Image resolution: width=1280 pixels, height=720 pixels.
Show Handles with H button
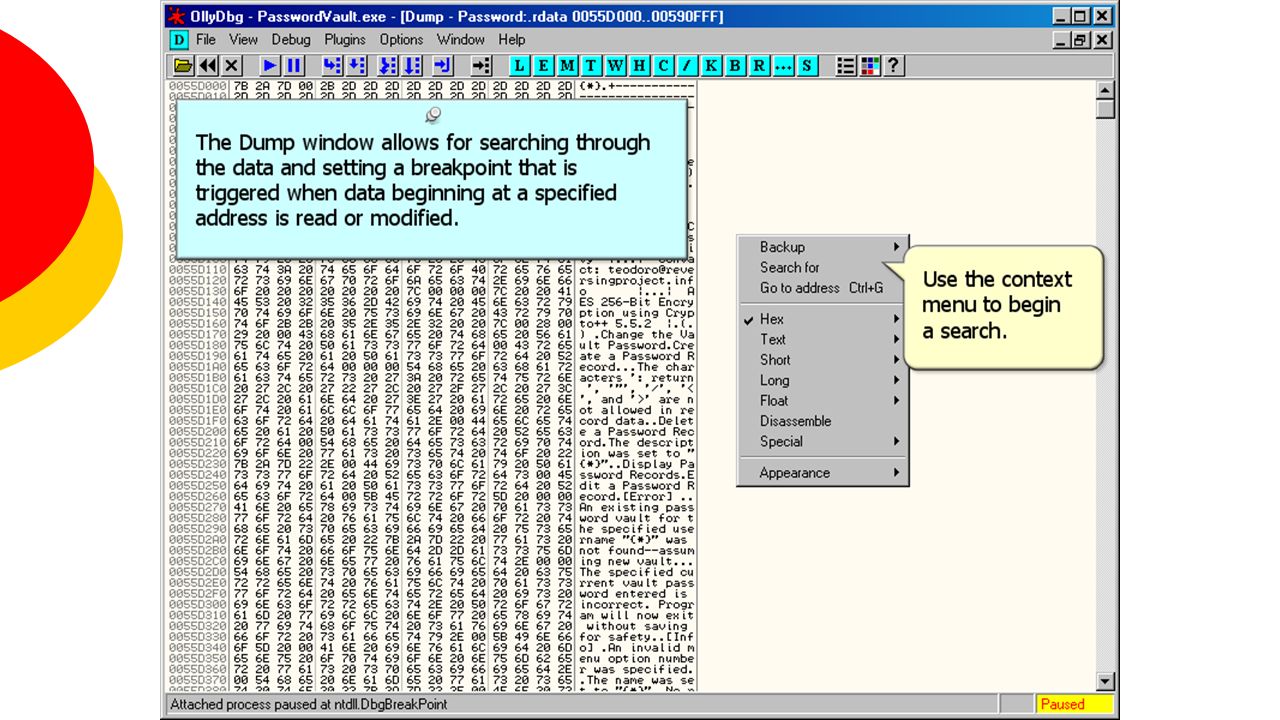pyautogui.click(x=639, y=66)
